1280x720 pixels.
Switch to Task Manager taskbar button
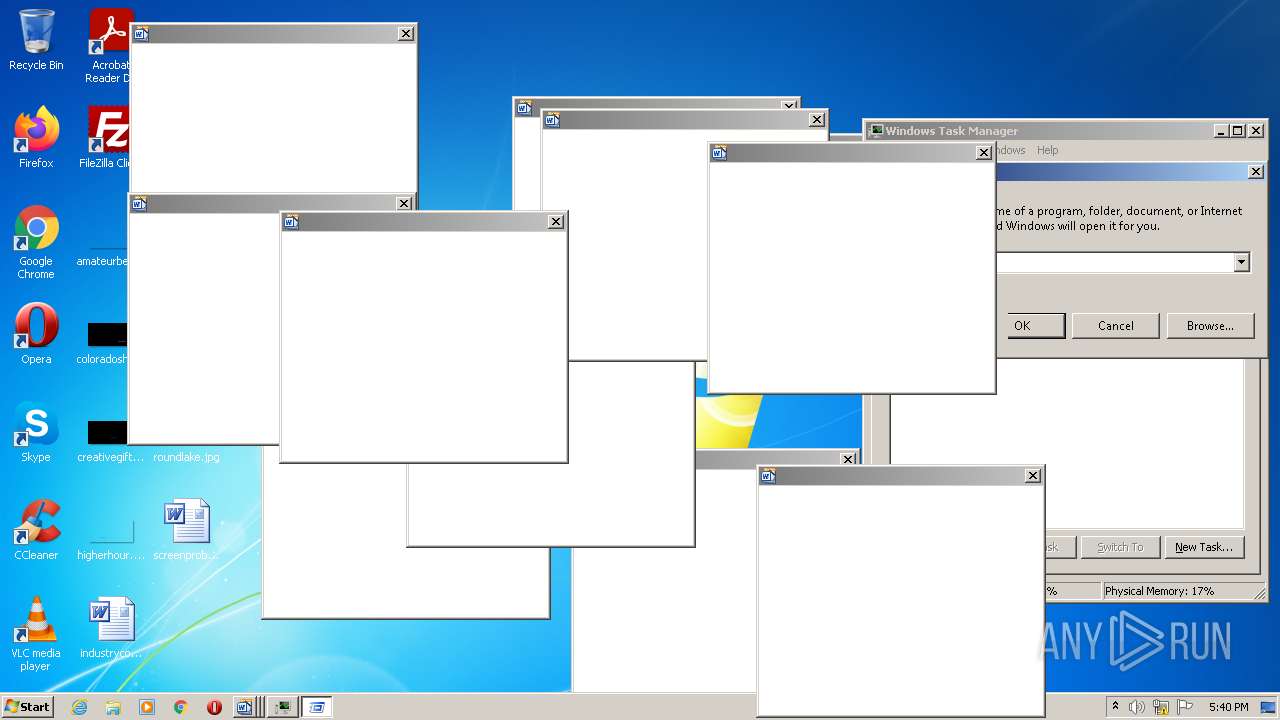[x=283, y=707]
